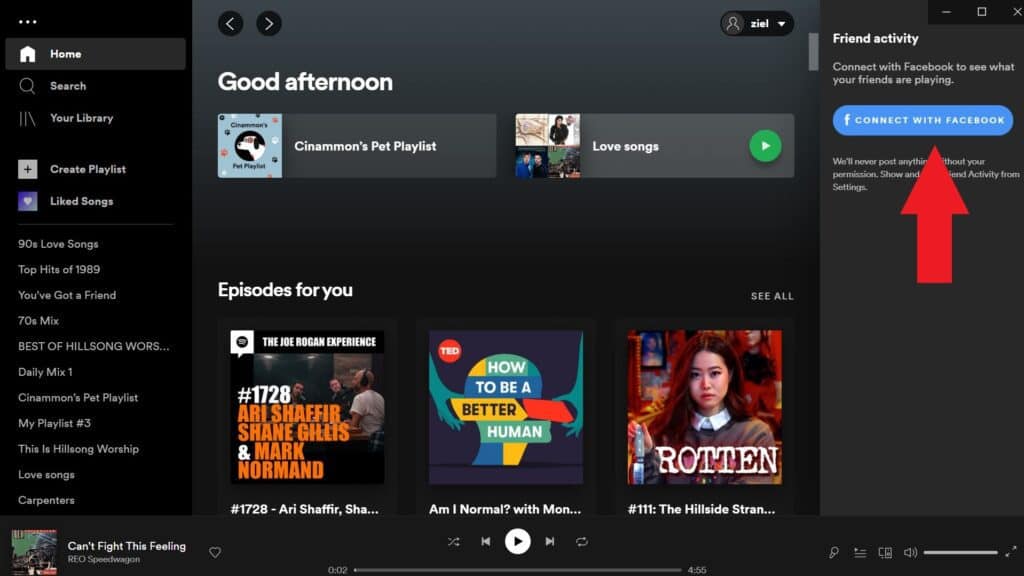Image resolution: width=1024 pixels, height=576 pixels.
Task: Open the play queue
Action: coord(859,551)
